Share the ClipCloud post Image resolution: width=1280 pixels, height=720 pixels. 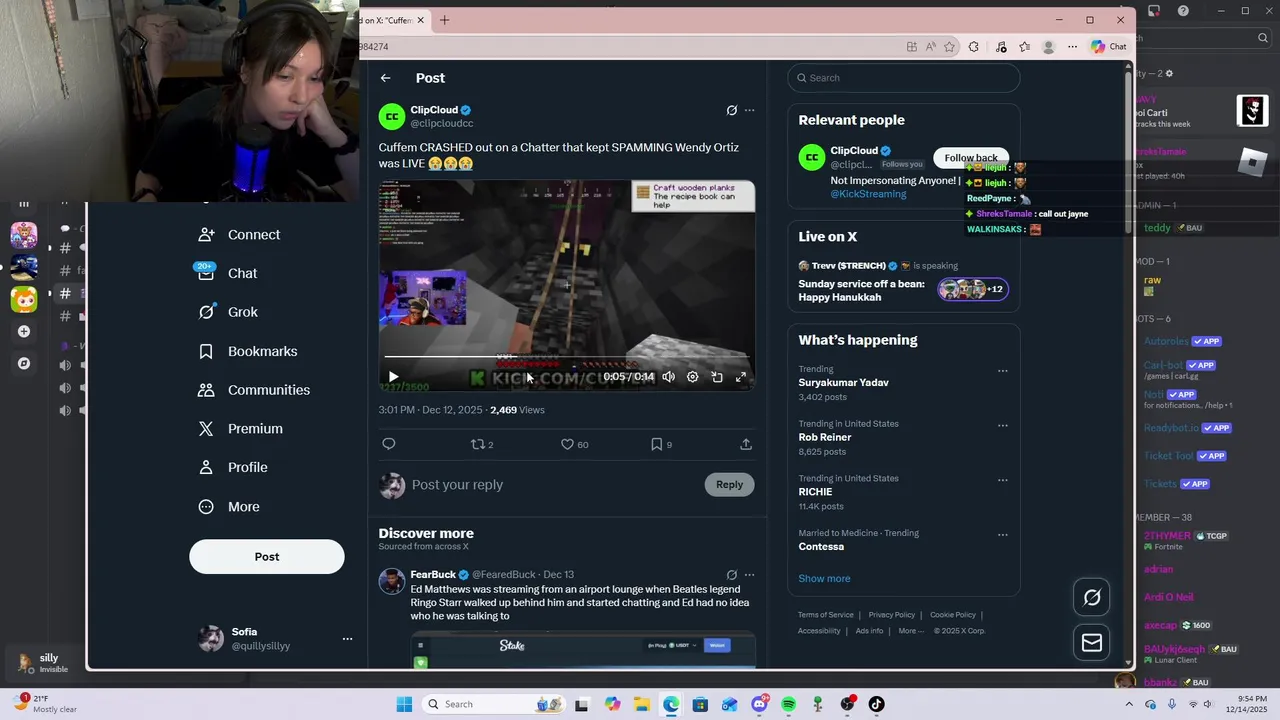point(746,444)
